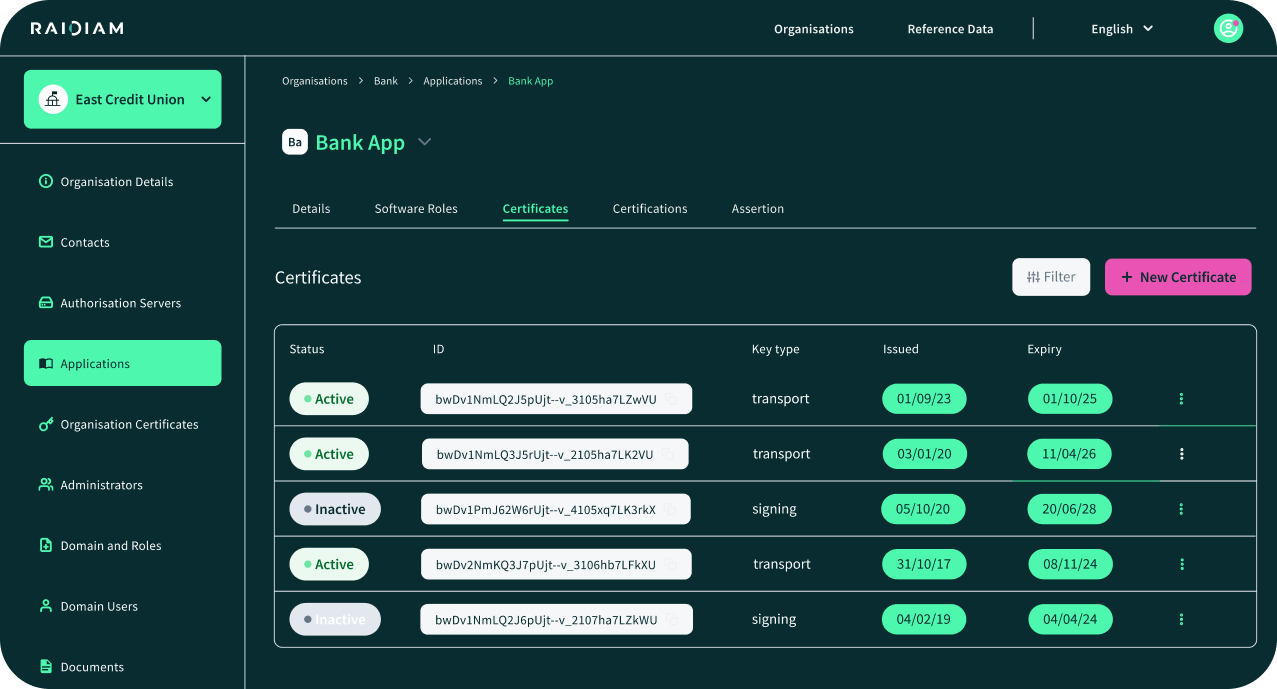This screenshot has width=1277, height=689.
Task: Copy the certificate ID ending in 3rkX
Action: click(672, 509)
